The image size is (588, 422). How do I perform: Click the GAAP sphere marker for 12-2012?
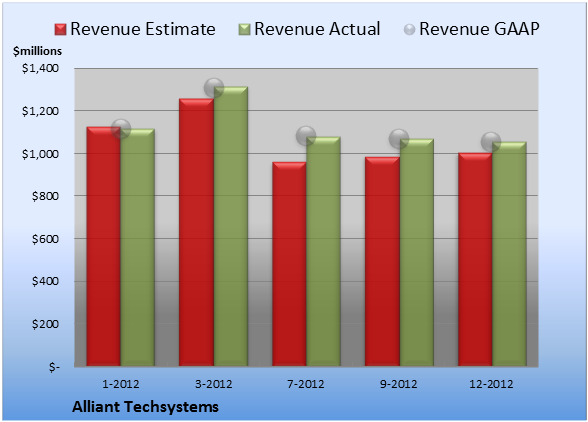pyautogui.click(x=491, y=142)
